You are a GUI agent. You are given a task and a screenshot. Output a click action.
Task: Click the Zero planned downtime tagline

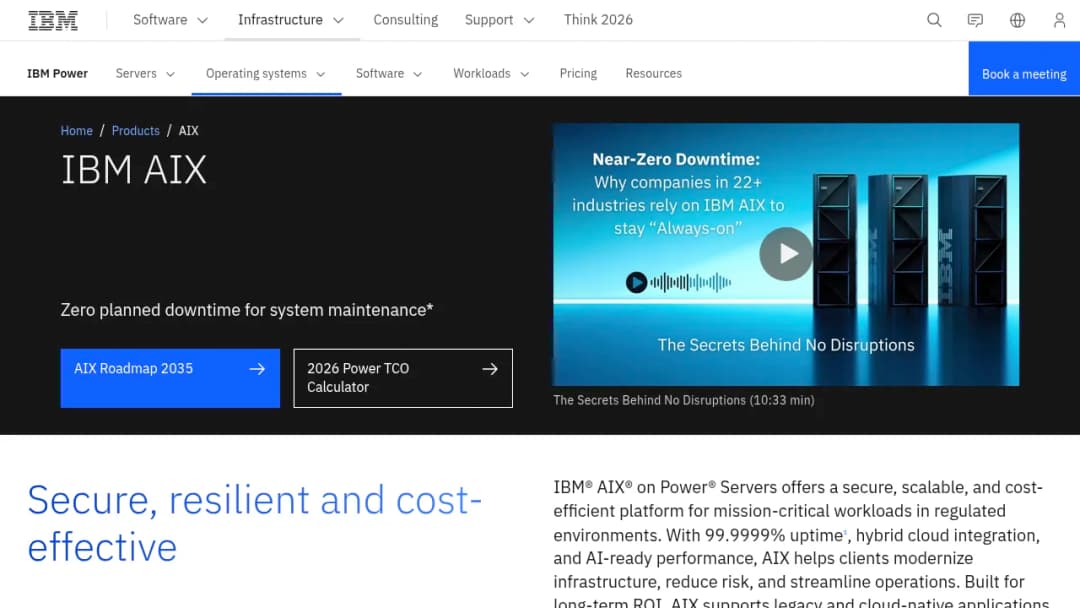click(247, 310)
